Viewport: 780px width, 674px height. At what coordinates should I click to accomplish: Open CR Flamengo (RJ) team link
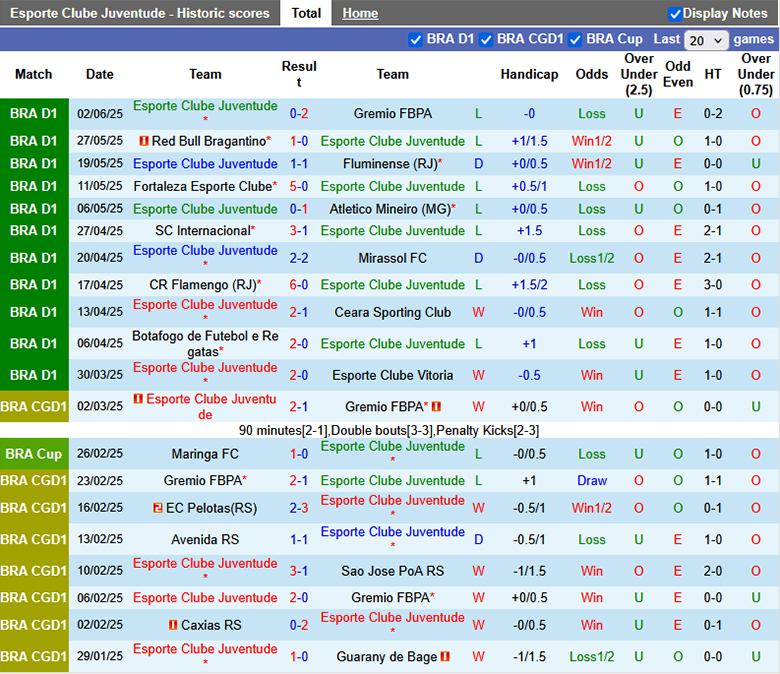202,285
